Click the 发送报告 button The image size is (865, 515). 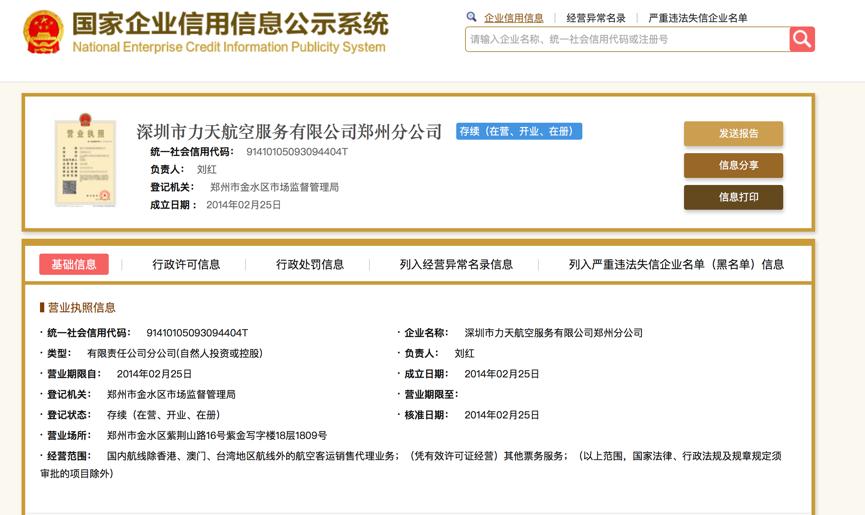click(733, 133)
